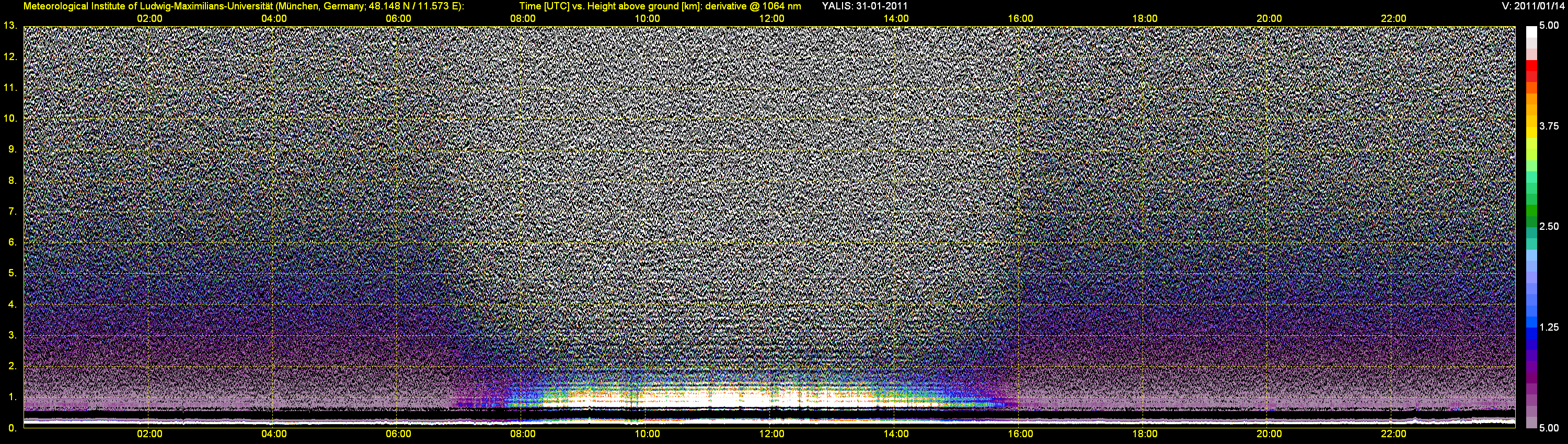Click the 0. km height axis label

pyautogui.click(x=13, y=428)
